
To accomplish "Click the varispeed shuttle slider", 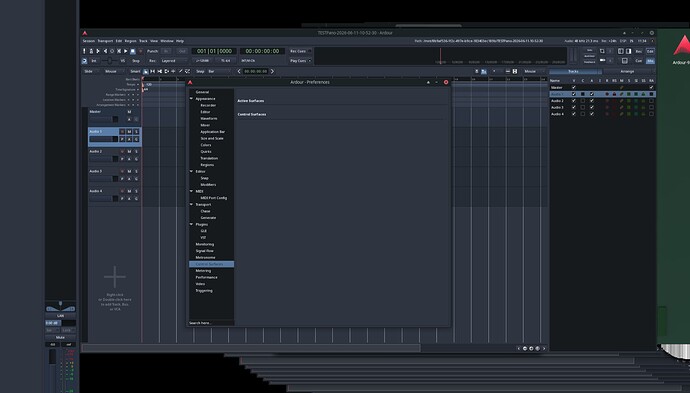I will click(x=109, y=61).
